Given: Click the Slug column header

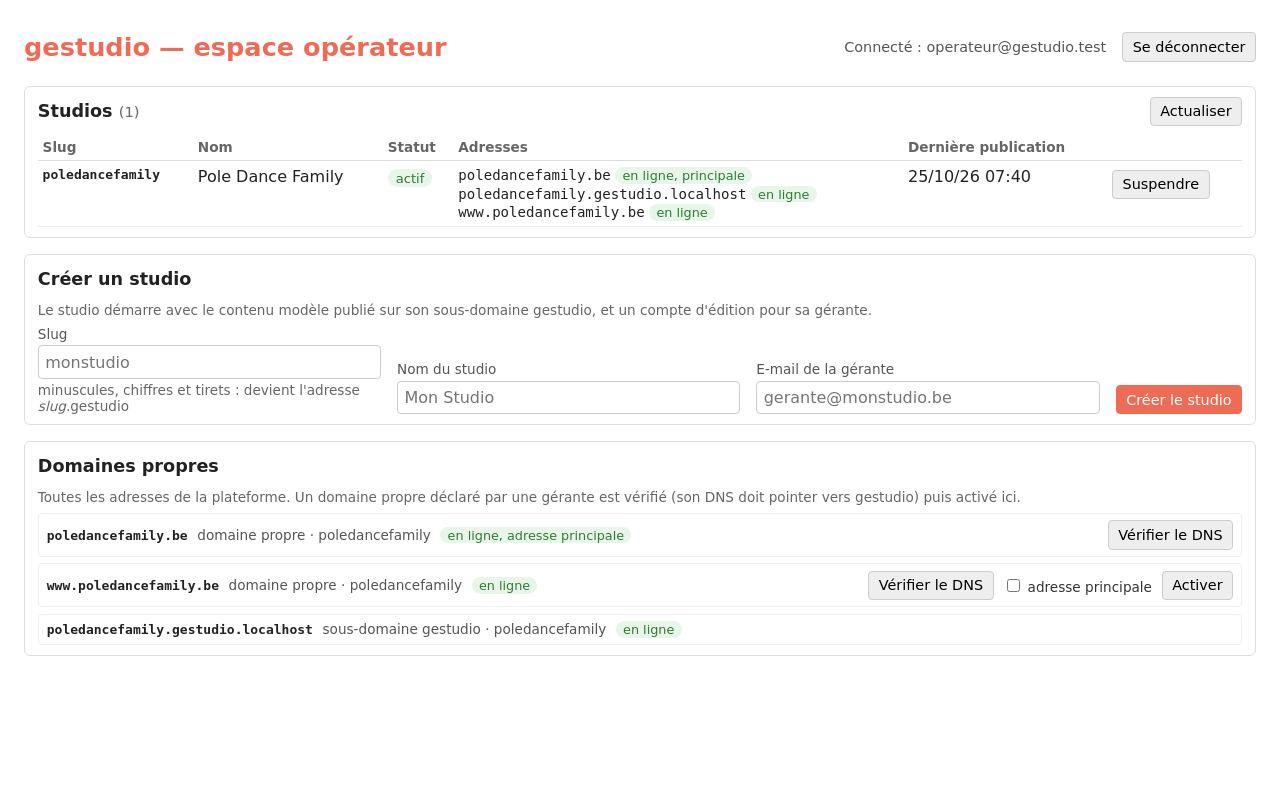Looking at the screenshot, I should pyautogui.click(x=59, y=147).
